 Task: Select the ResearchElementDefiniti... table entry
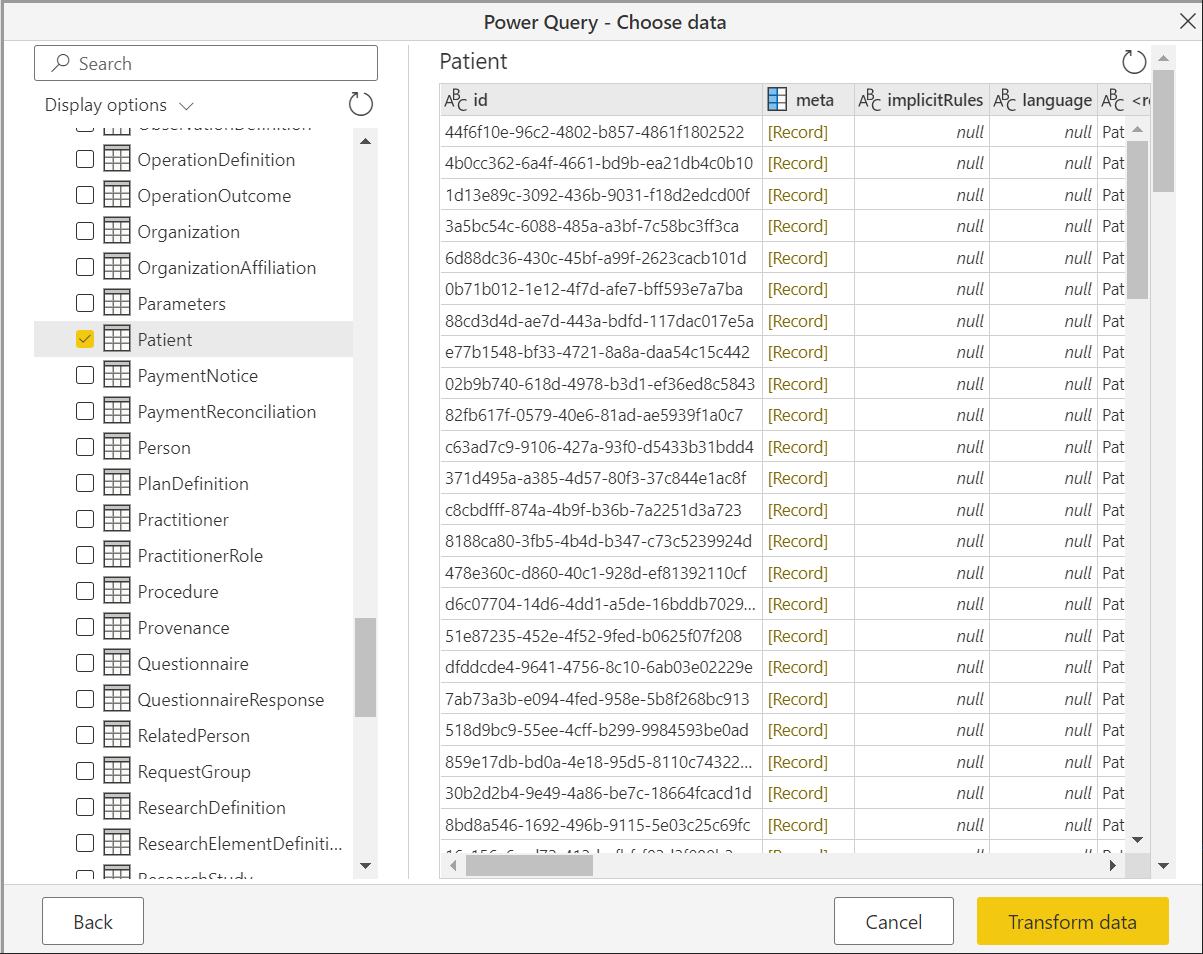pos(194,843)
